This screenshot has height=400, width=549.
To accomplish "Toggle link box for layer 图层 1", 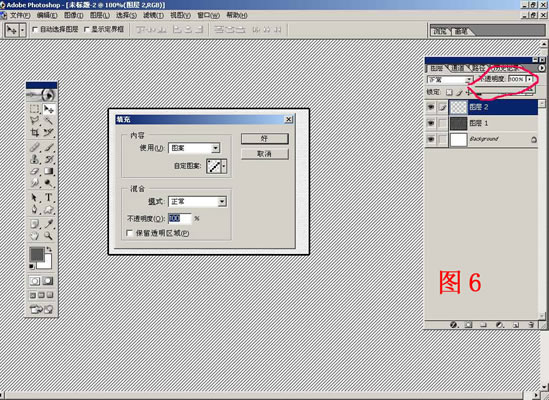I will tap(443, 123).
